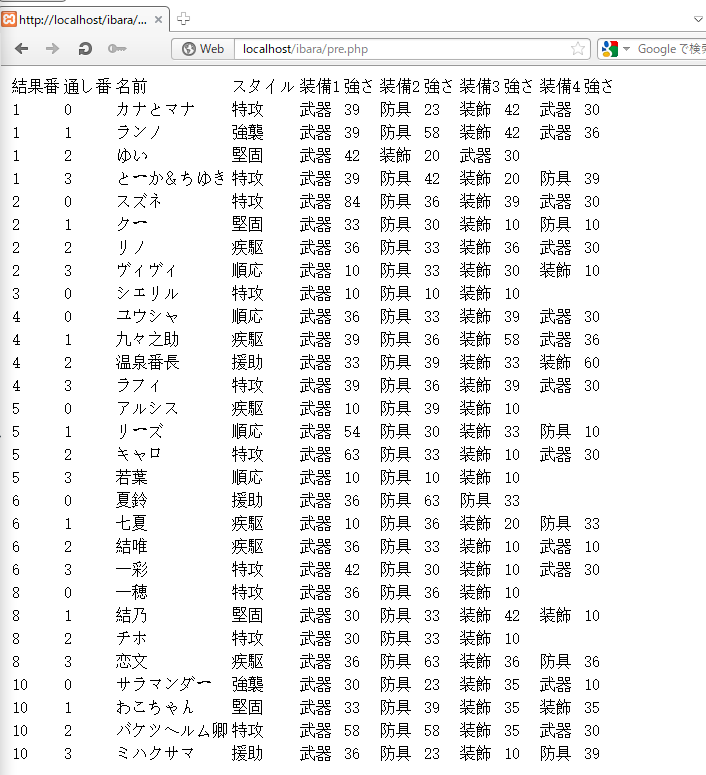Screen dimensions: 706x775
Task: Click the スタイル column header
Action: click(x=263, y=86)
